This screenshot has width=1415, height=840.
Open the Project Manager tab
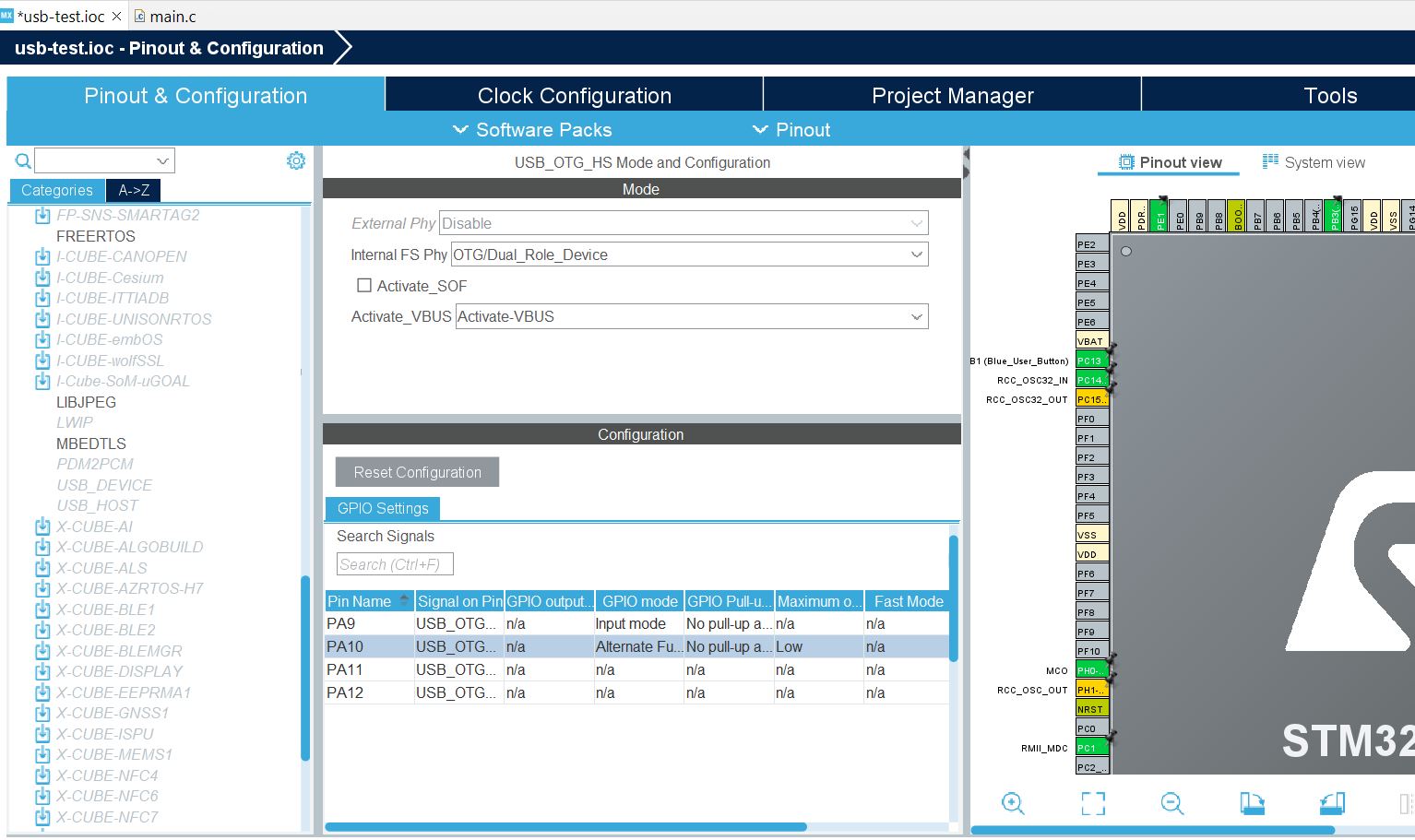(952, 96)
